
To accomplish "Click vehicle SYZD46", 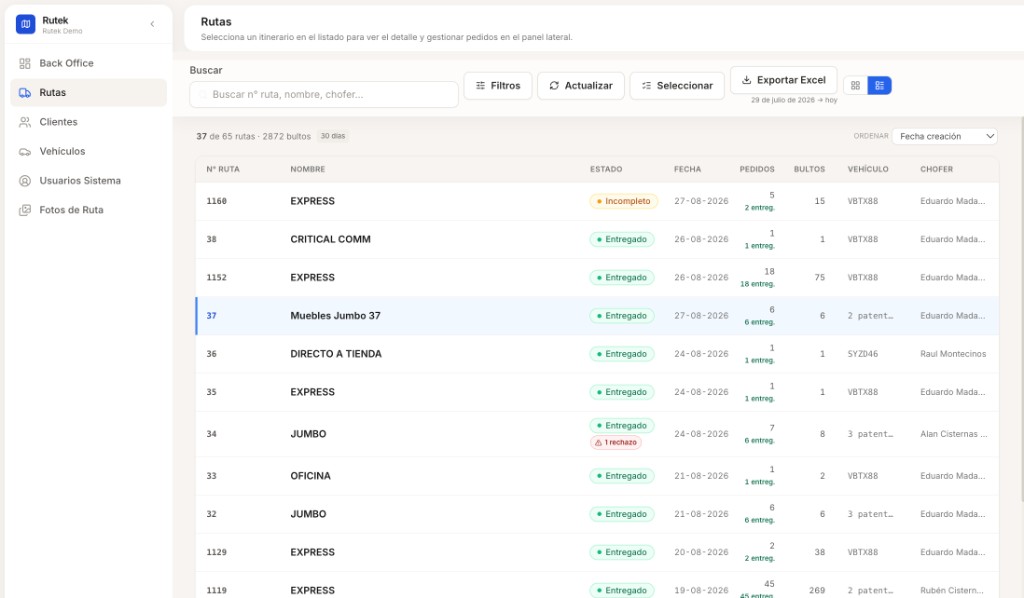I will [x=863, y=354].
